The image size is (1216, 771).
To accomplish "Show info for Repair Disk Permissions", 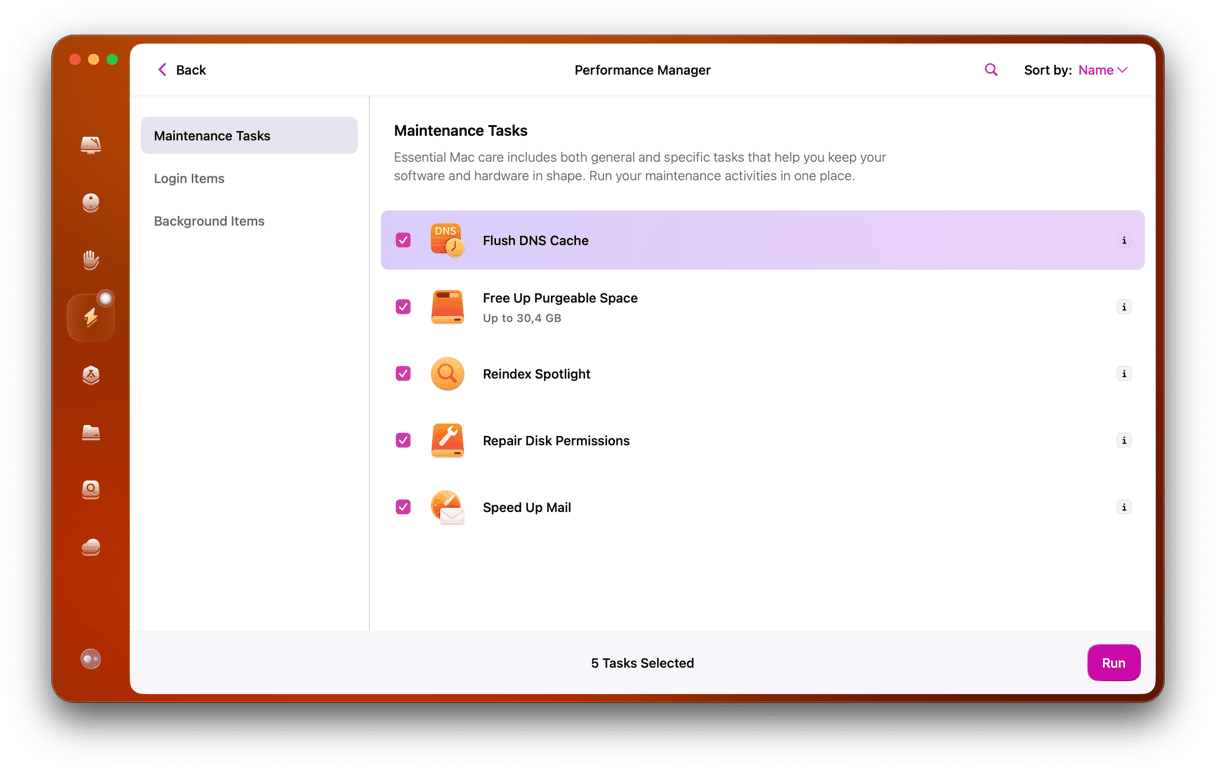I will point(1124,441).
